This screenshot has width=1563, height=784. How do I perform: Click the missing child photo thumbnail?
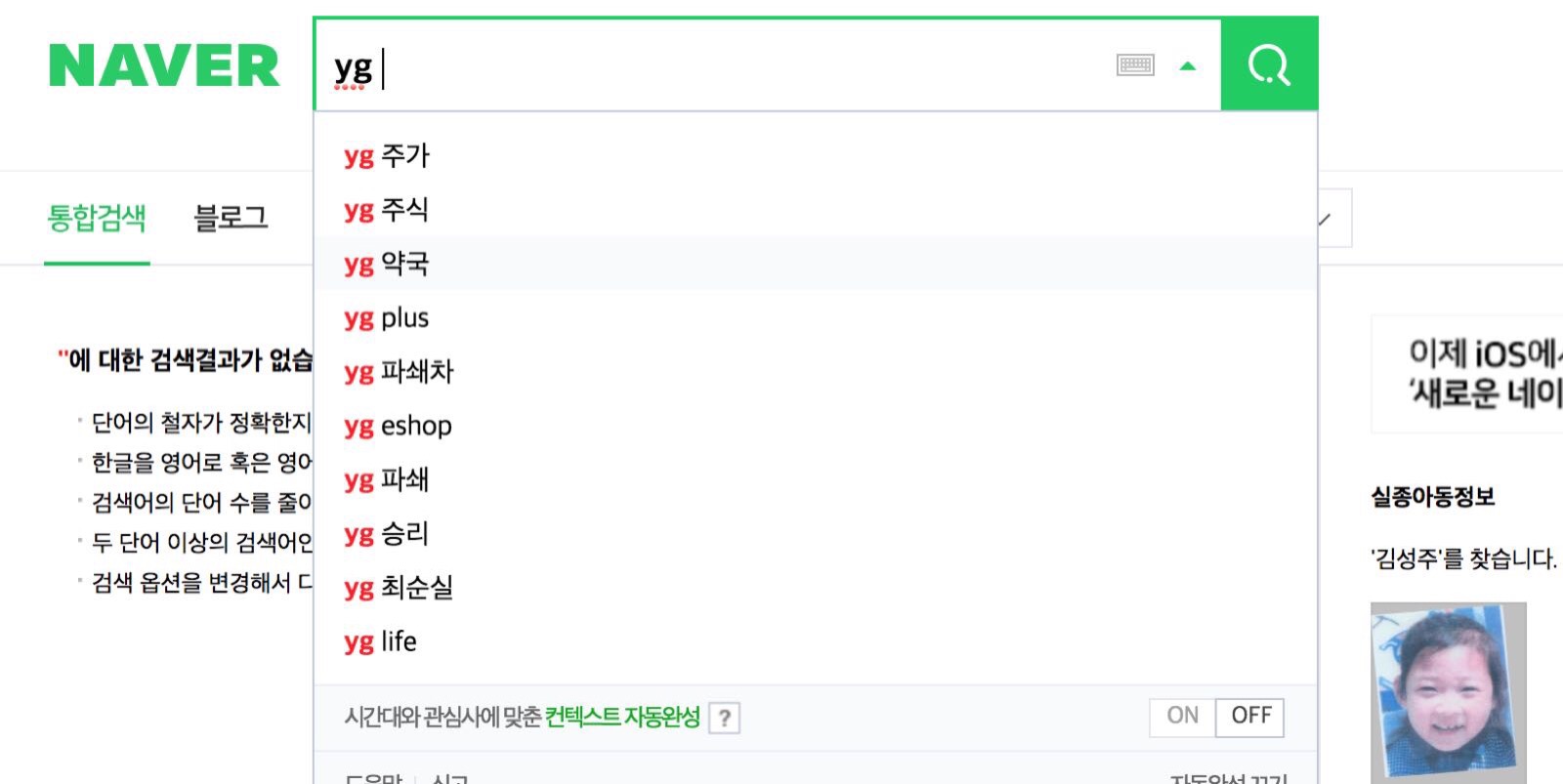coord(1448,691)
